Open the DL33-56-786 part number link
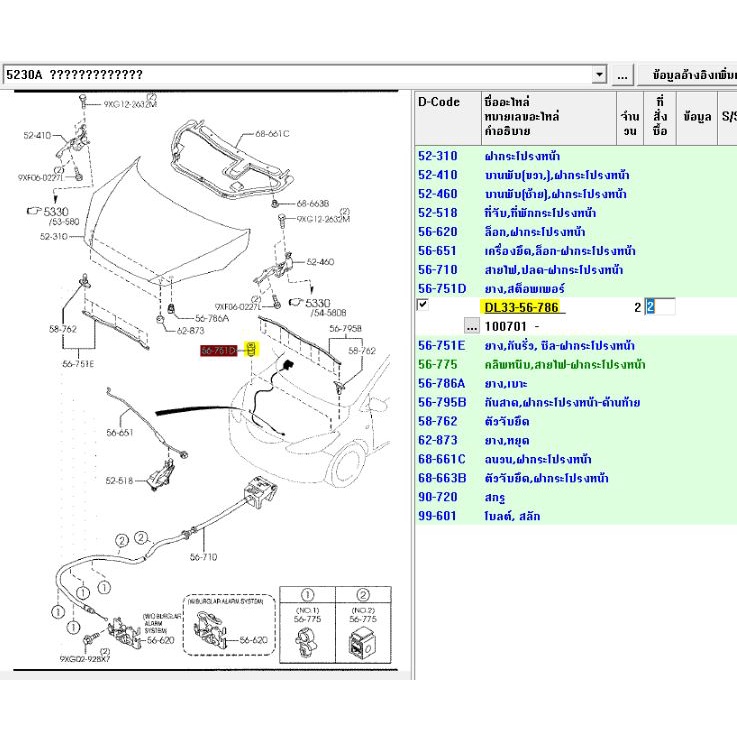Image resolution: width=737 pixels, height=737 pixels. 520,307
